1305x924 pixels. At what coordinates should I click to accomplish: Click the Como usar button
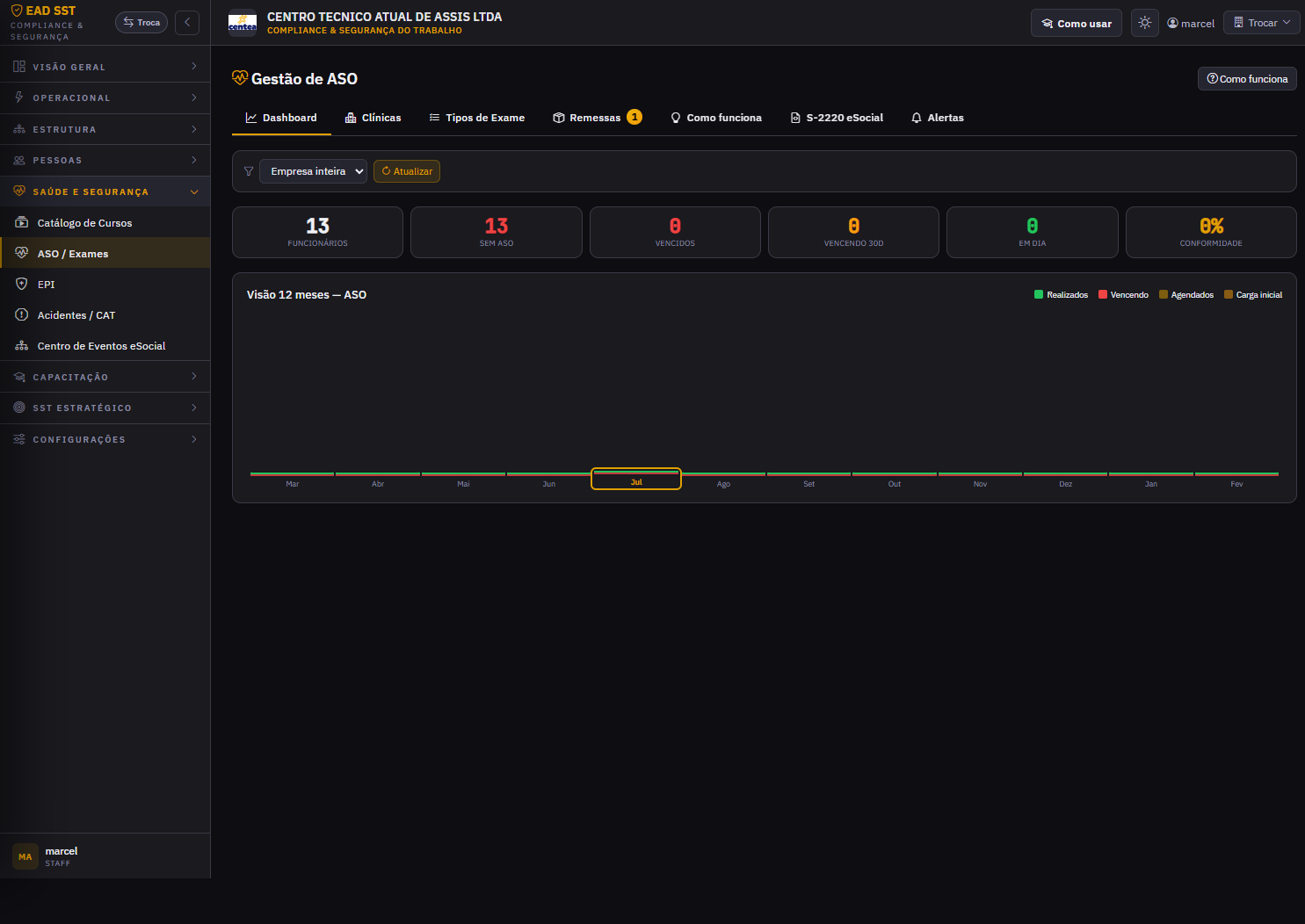(1077, 23)
